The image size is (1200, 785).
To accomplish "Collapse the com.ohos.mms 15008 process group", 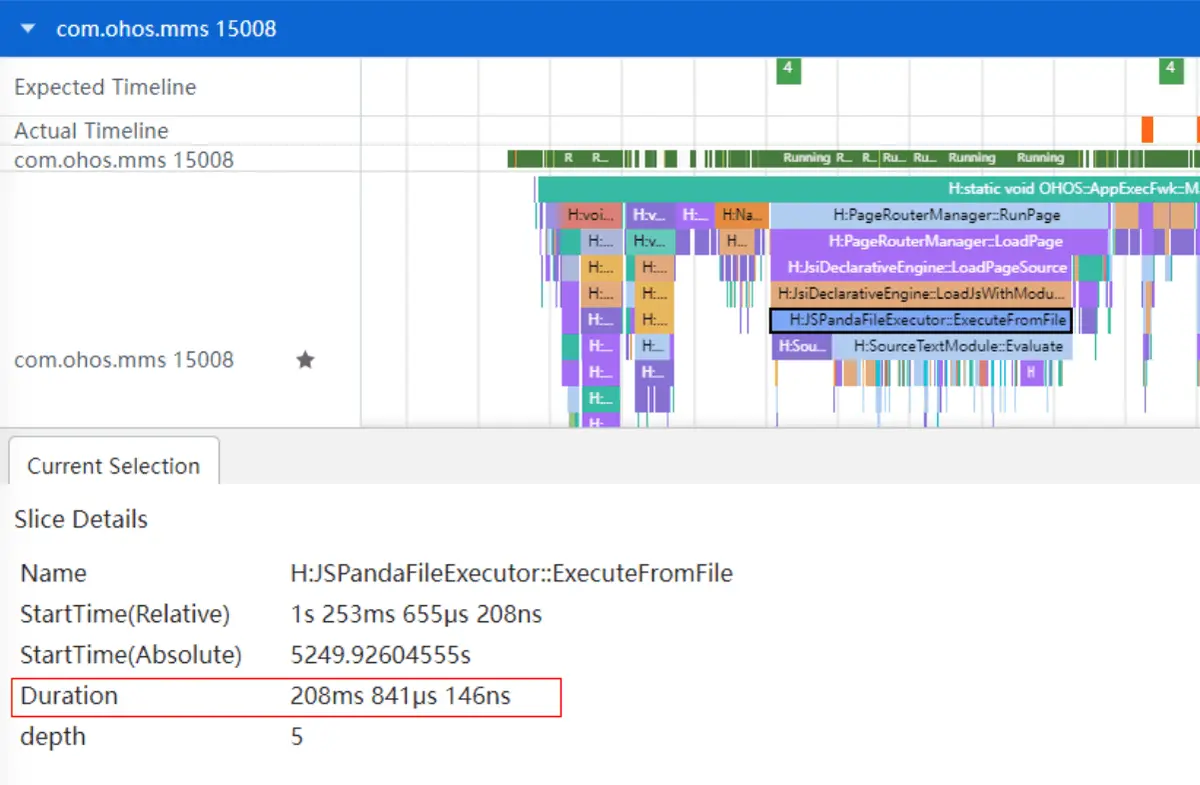I will pos(30,29).
